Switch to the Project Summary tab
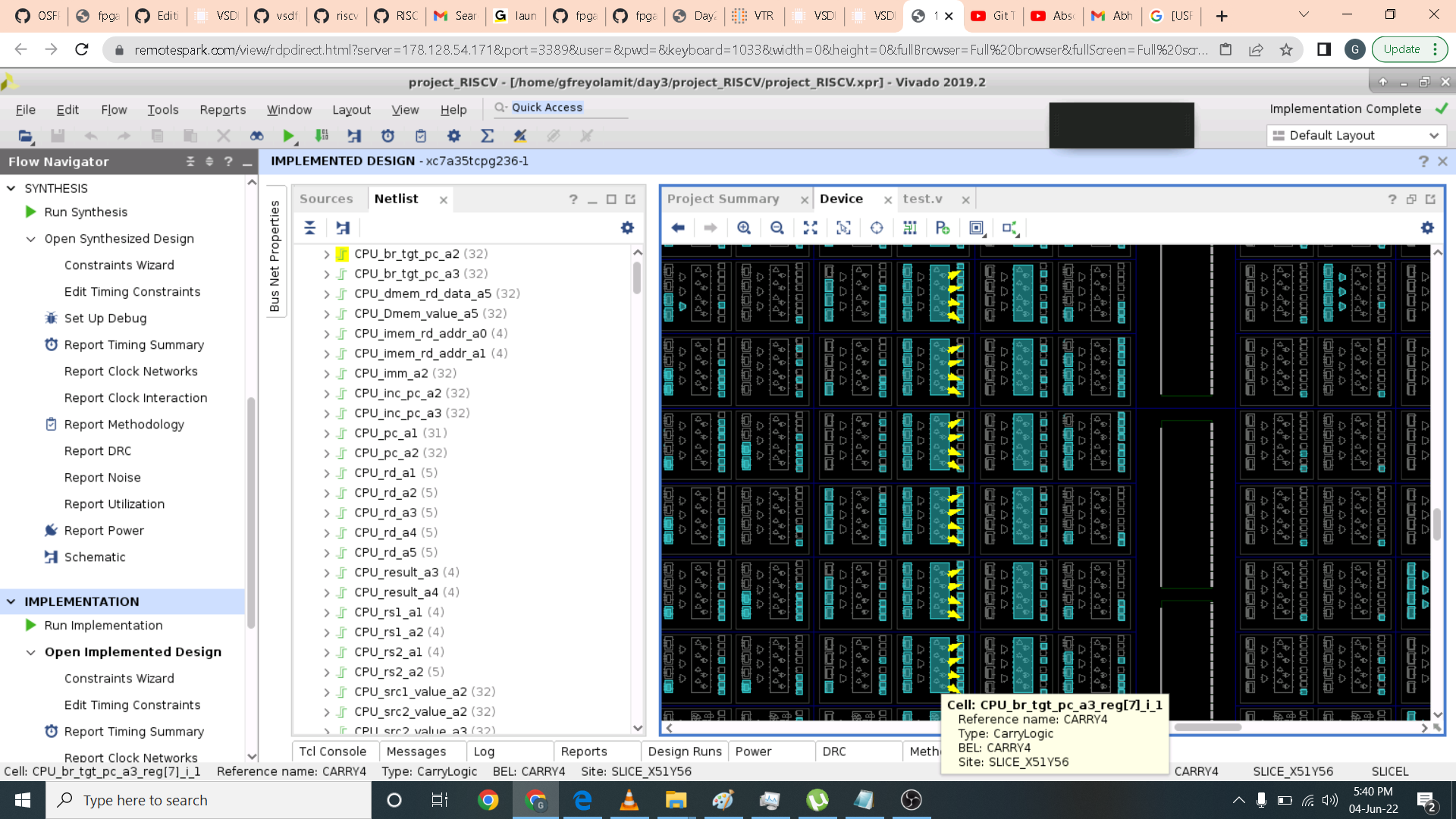 [723, 199]
